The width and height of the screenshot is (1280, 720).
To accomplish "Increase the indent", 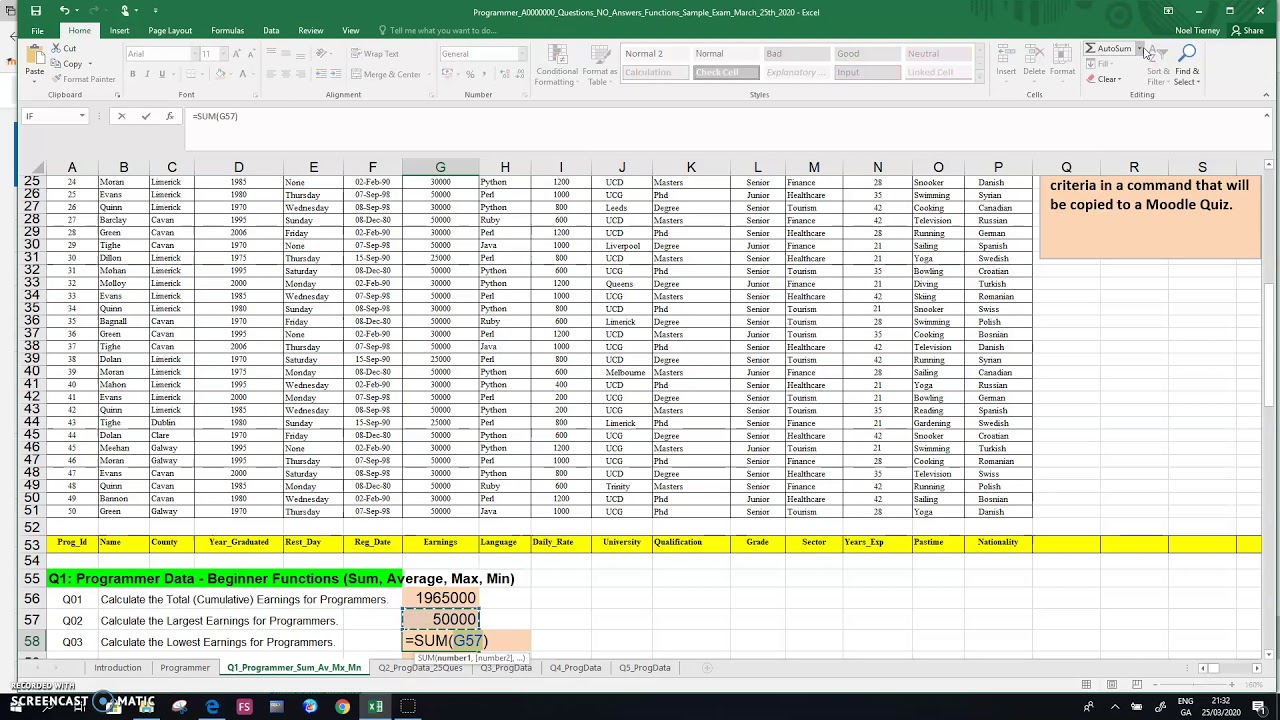I will [x=334, y=74].
